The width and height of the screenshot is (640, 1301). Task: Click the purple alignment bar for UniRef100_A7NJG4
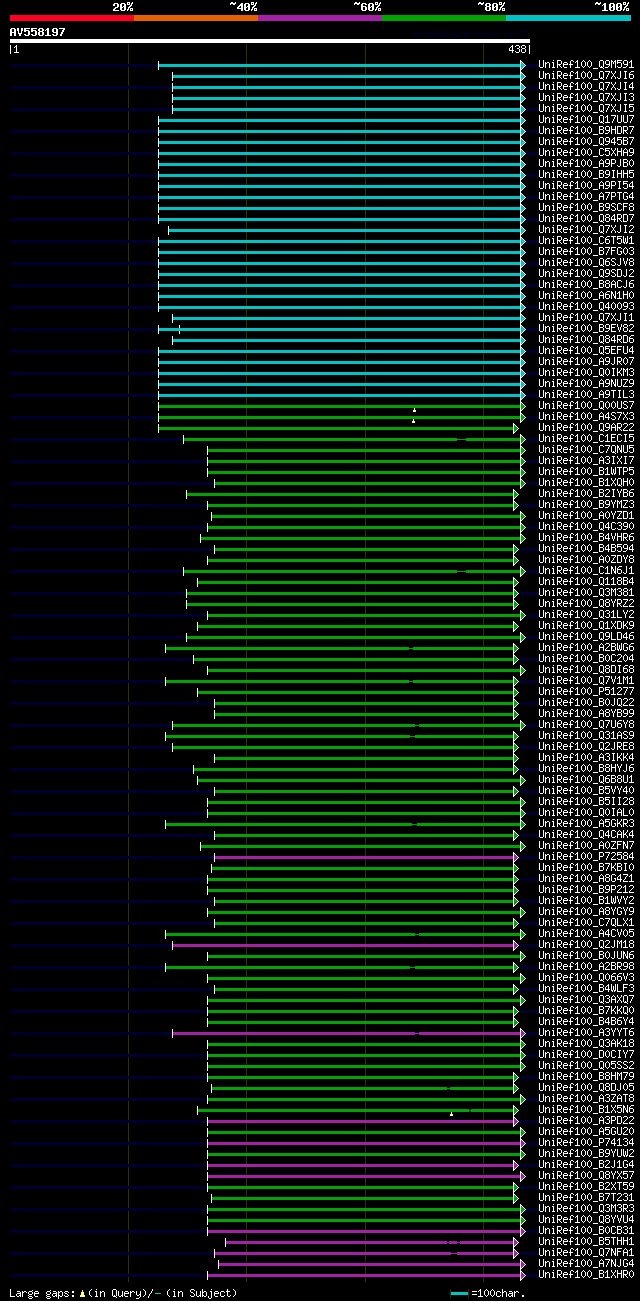[371, 1264]
